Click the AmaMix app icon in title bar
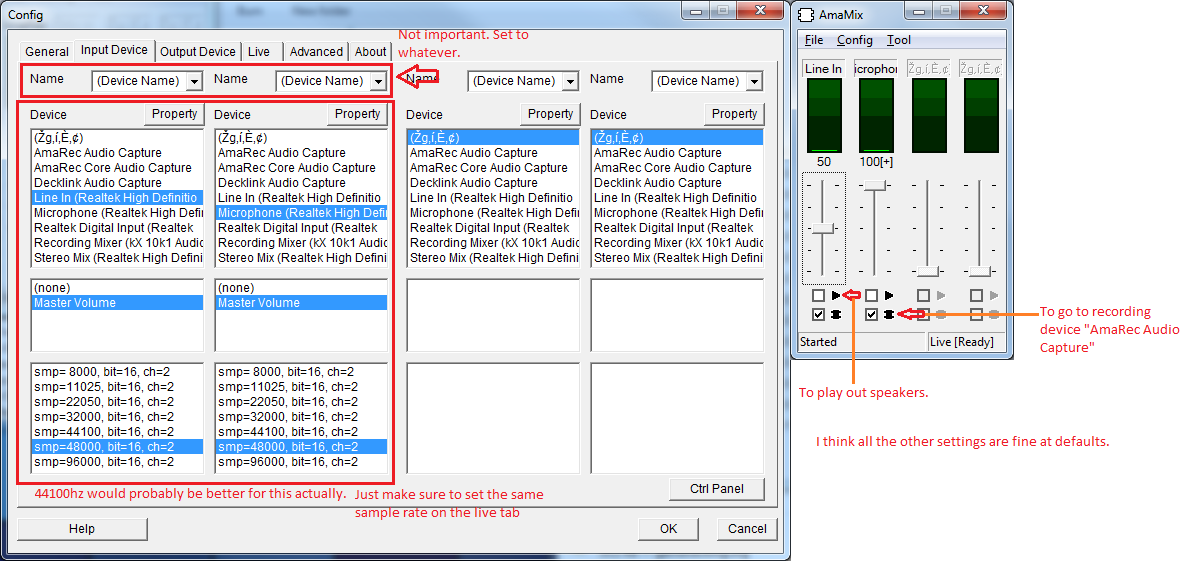 810,12
